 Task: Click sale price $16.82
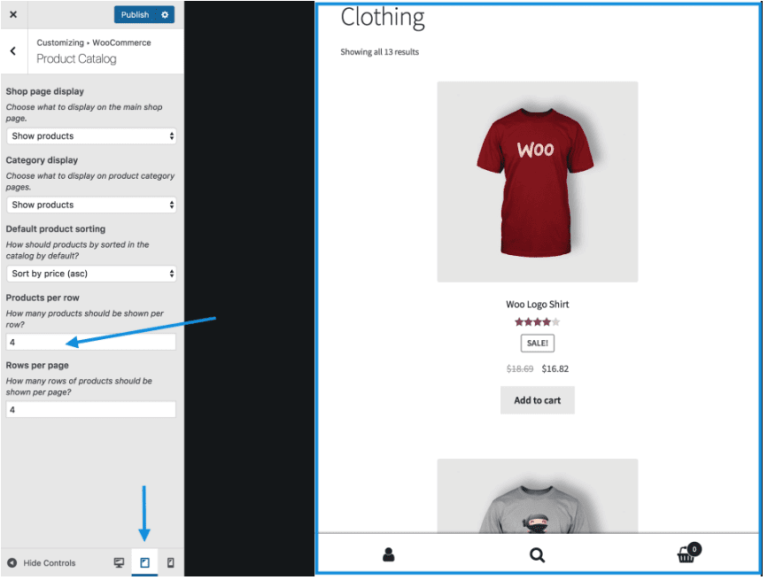click(555, 369)
